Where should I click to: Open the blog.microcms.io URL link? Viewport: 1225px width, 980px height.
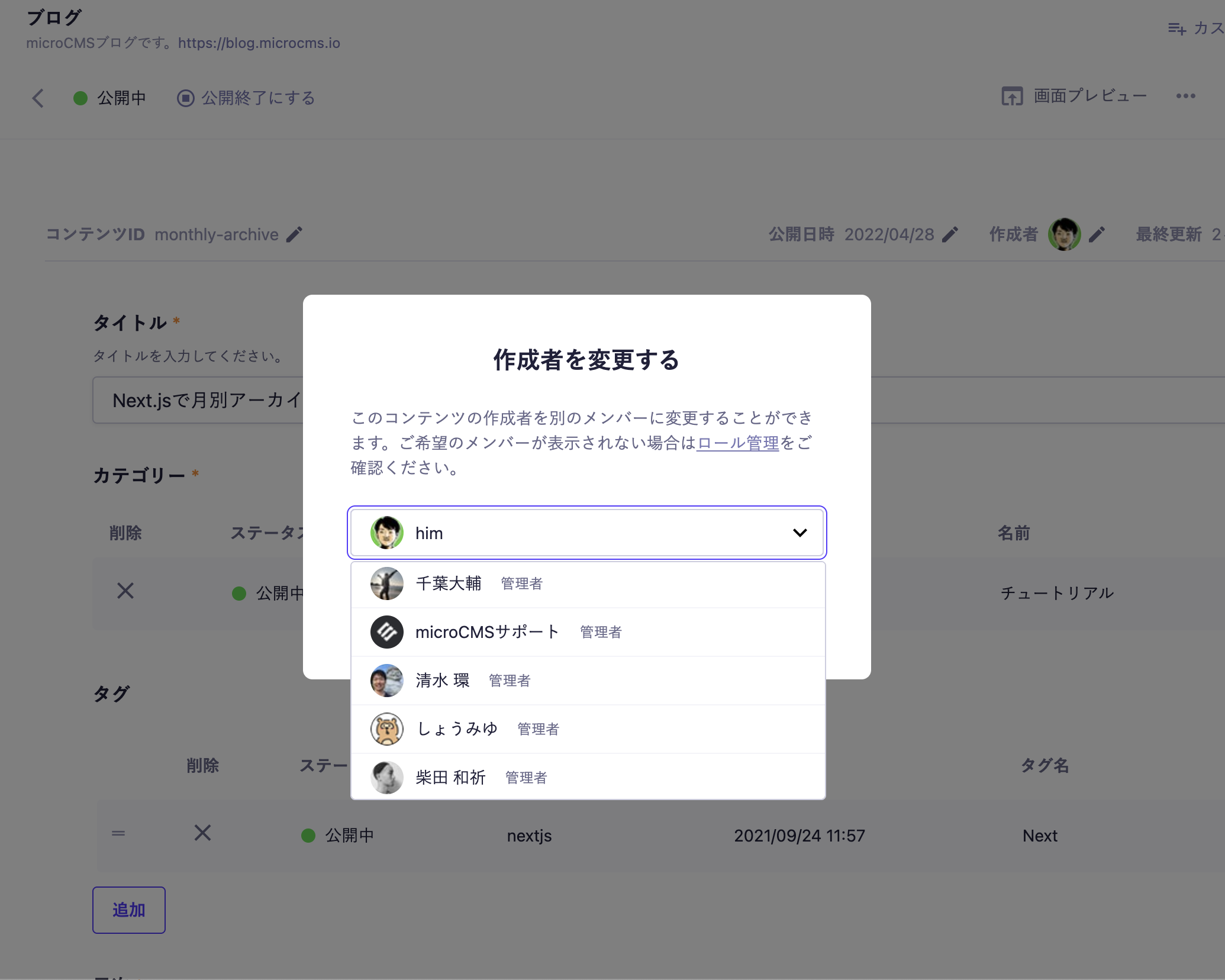(x=259, y=43)
